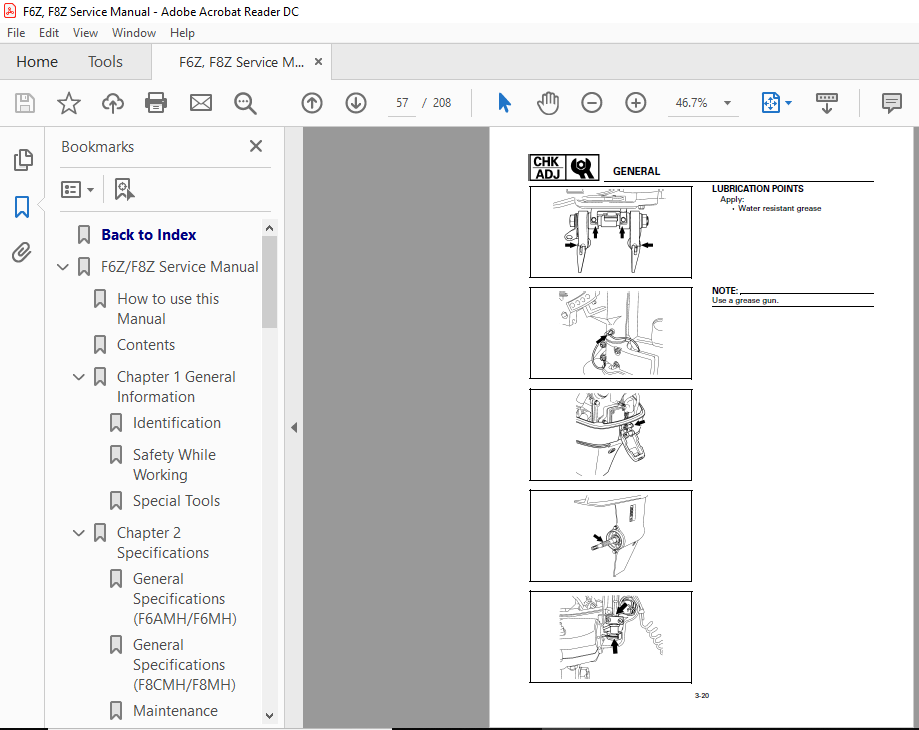Open the View menu
The image size is (919, 730).
(85, 33)
